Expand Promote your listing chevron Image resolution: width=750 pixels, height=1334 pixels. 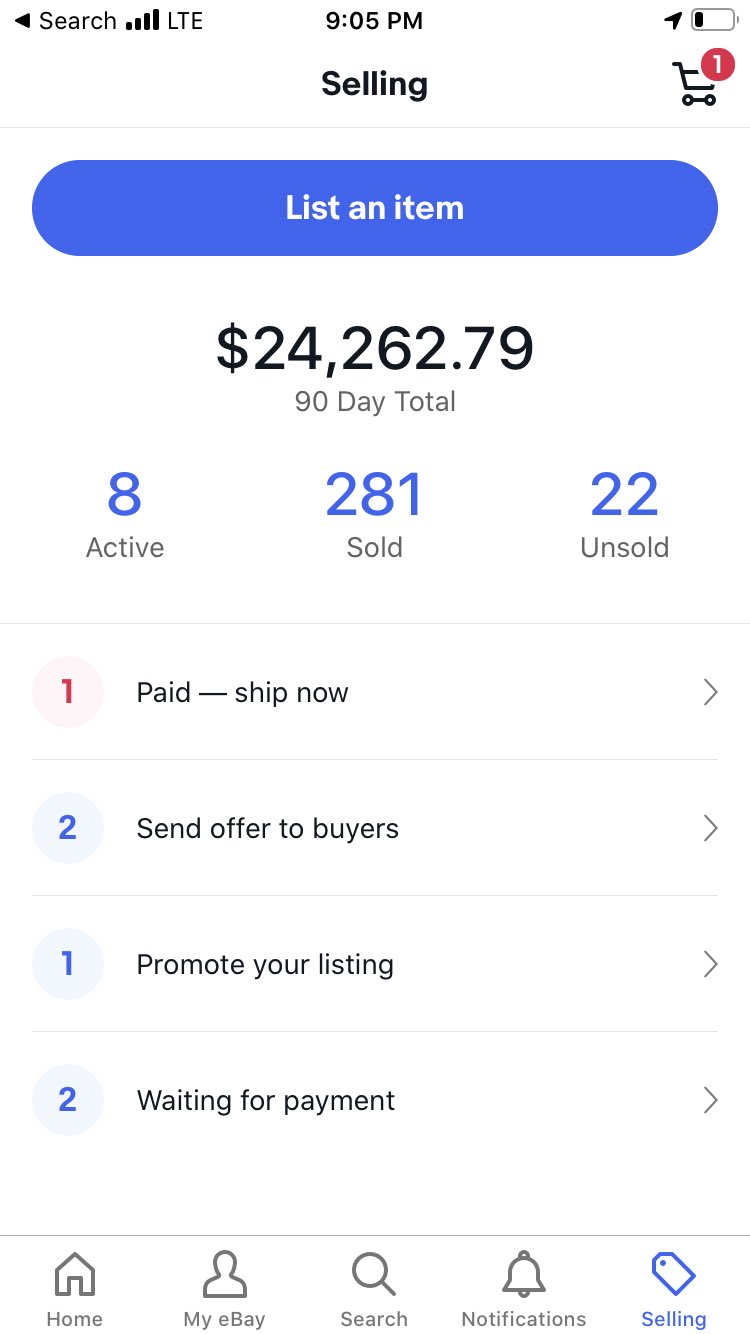pyautogui.click(x=710, y=964)
